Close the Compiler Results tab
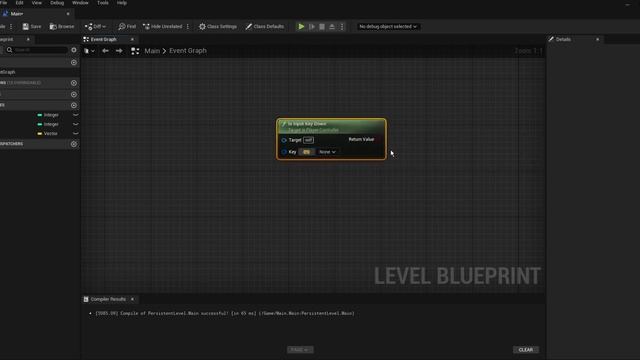This screenshot has width=640, height=360. (132, 299)
